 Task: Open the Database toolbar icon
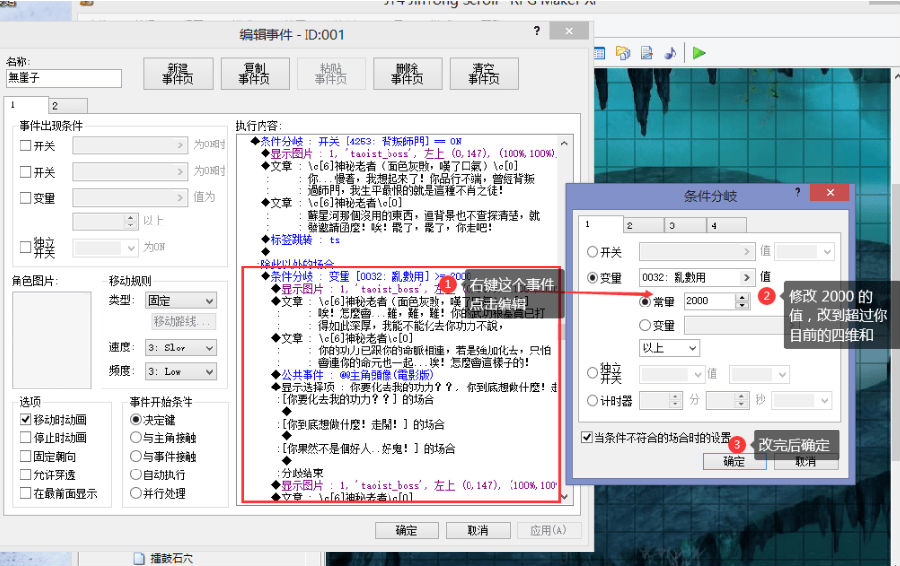(x=601, y=53)
